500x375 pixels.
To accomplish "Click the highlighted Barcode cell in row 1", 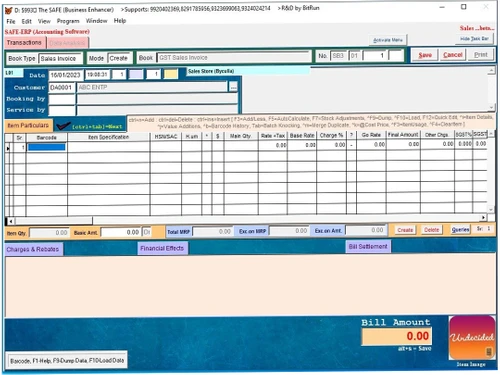I will coord(47,147).
